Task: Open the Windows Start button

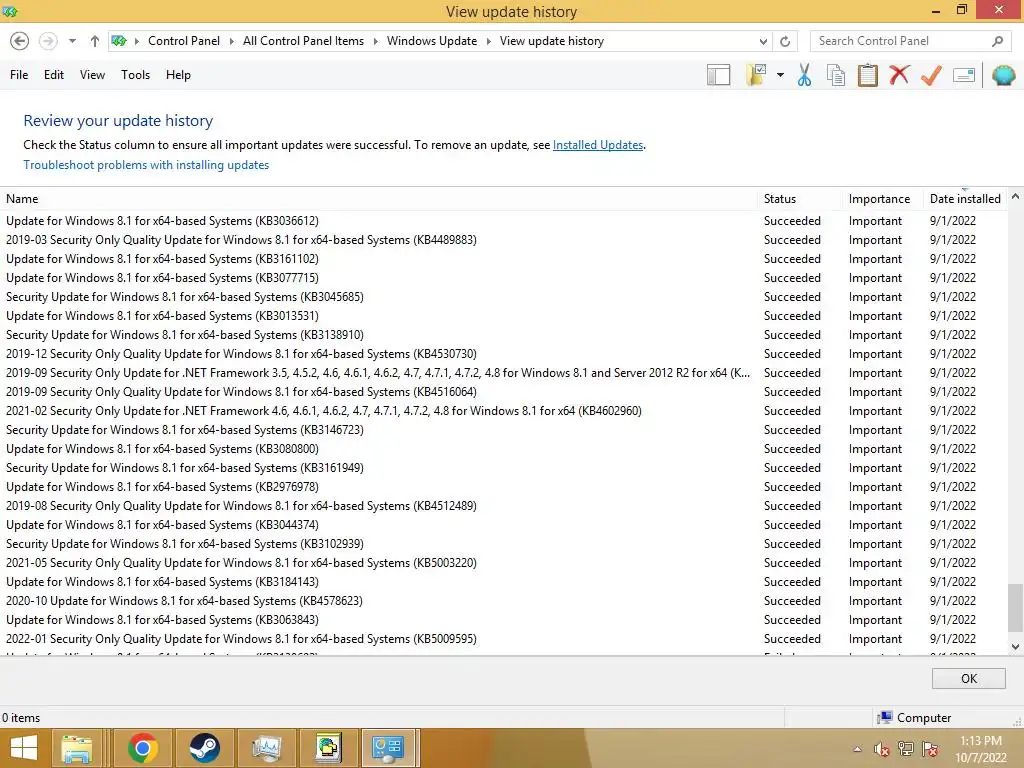Action: 24,748
